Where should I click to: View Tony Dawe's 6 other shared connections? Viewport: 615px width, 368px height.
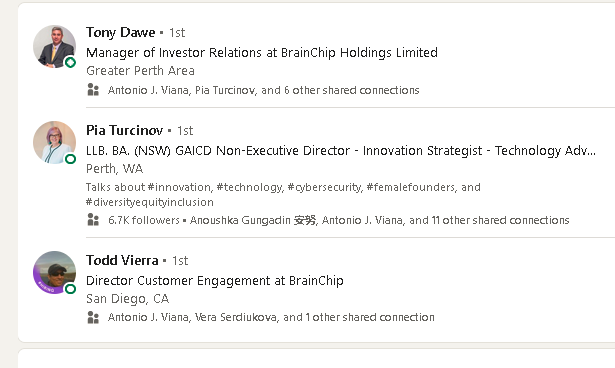tap(264, 90)
